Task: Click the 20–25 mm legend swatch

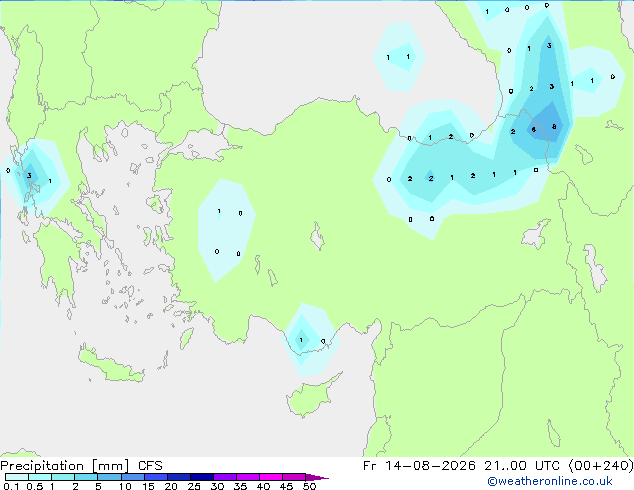Action: (x=179, y=477)
